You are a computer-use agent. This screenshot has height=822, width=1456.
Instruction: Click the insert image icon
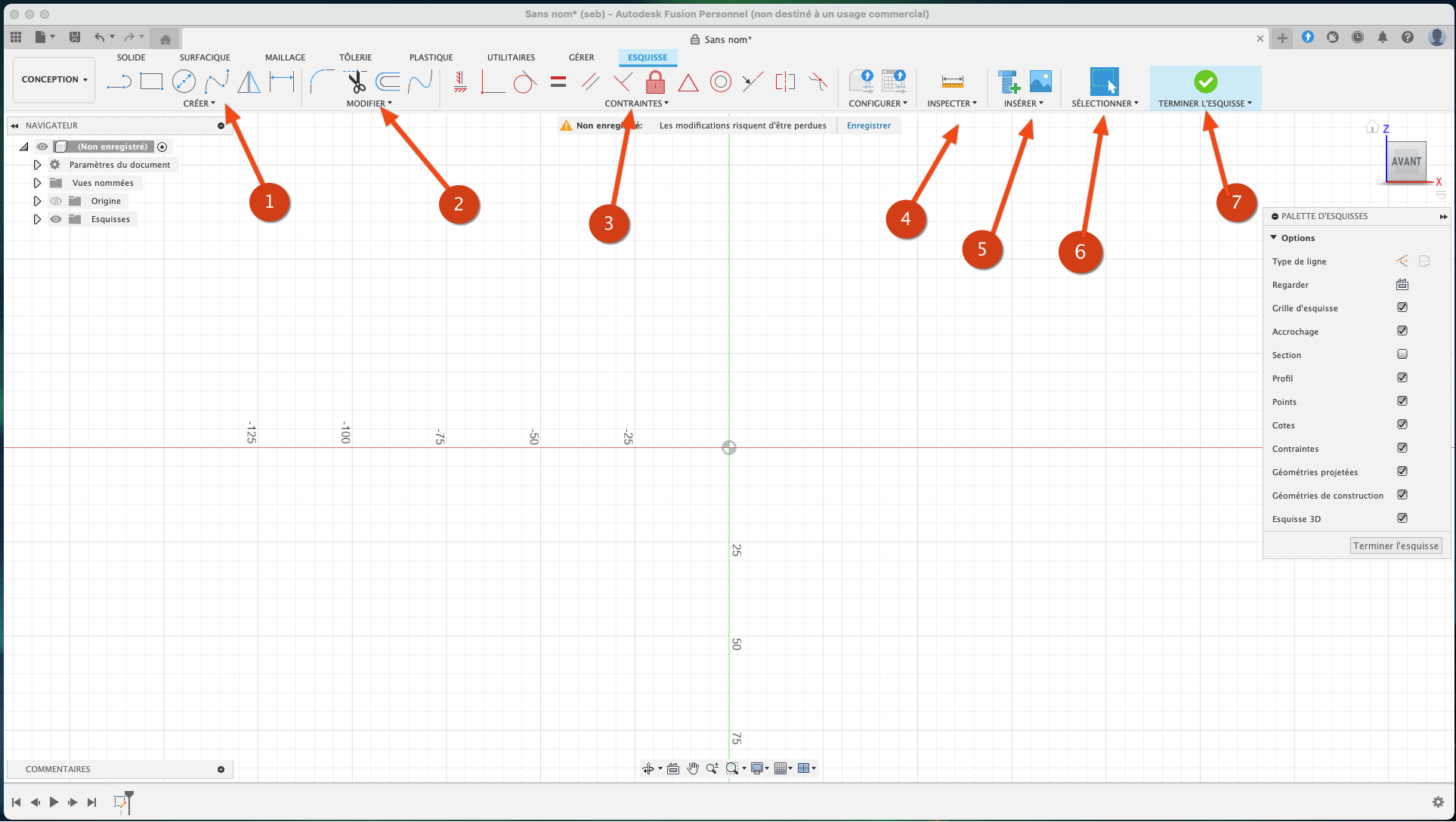[1040, 81]
